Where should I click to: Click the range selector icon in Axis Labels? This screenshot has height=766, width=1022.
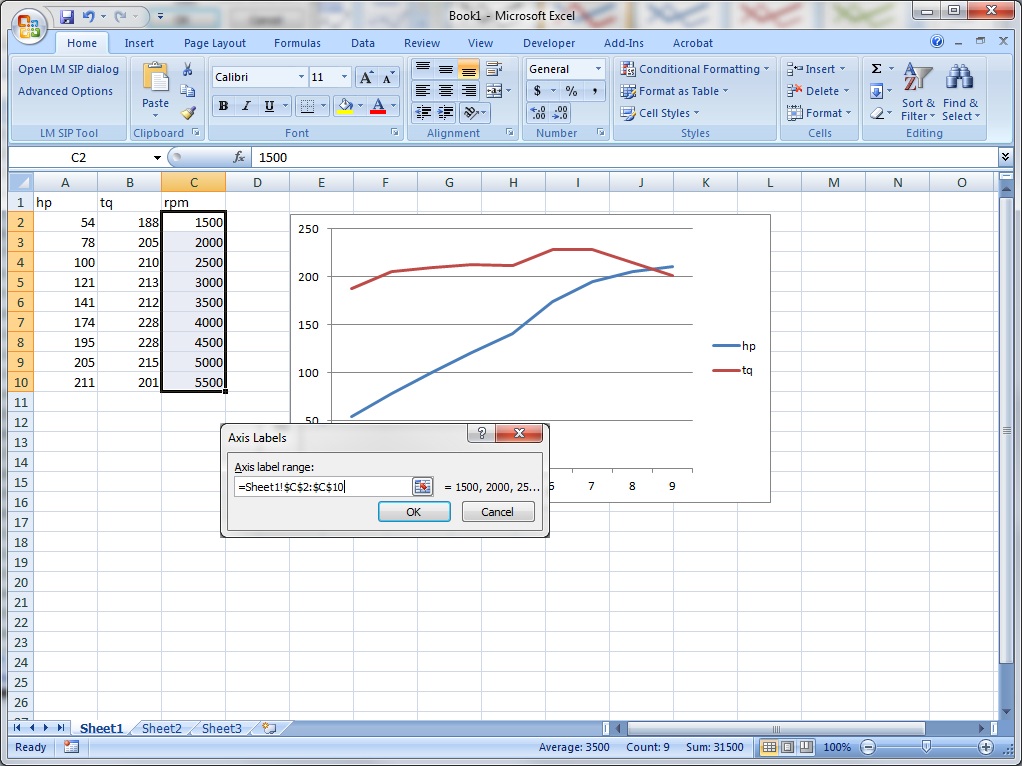tap(422, 486)
